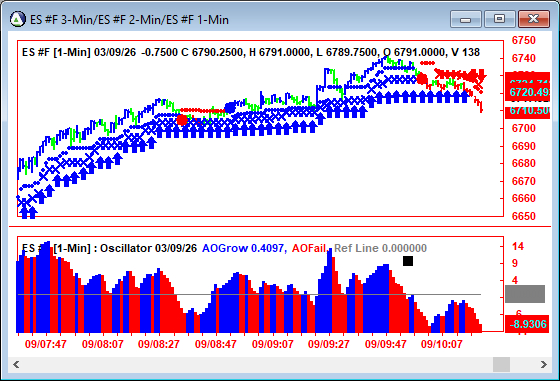Click the 6660 price axis label
Viewport: 560px width, 381px height.
click(524, 198)
